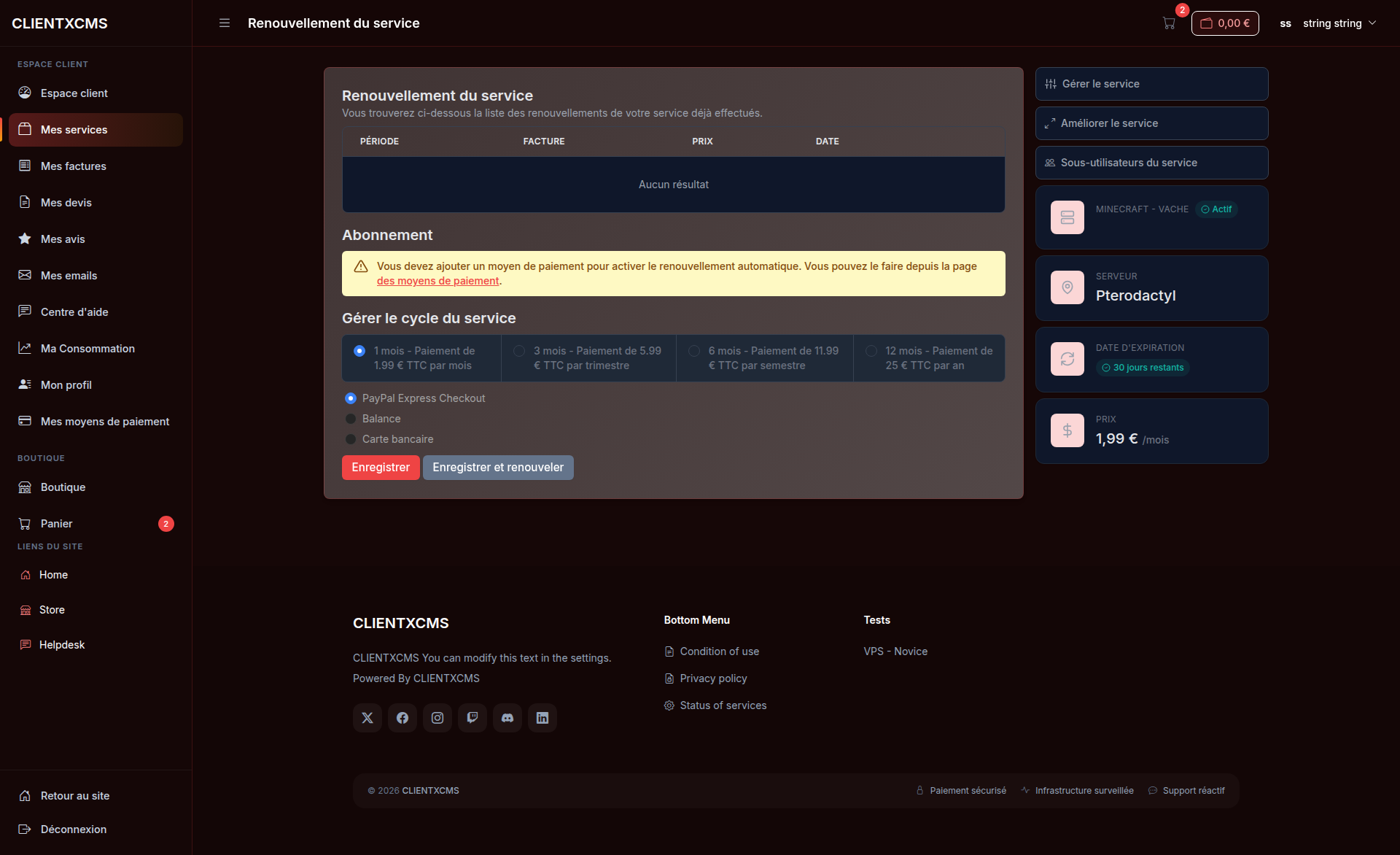Follow the des moyens de paiement link
The height and width of the screenshot is (855, 1400).
pos(437,281)
